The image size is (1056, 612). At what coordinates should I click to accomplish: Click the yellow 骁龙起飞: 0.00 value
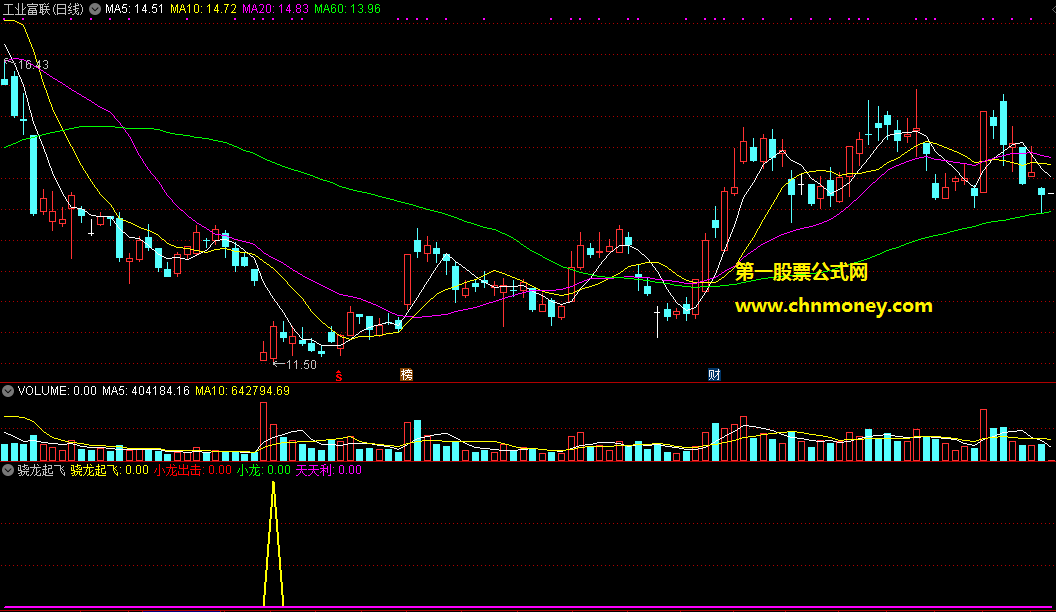point(110,470)
